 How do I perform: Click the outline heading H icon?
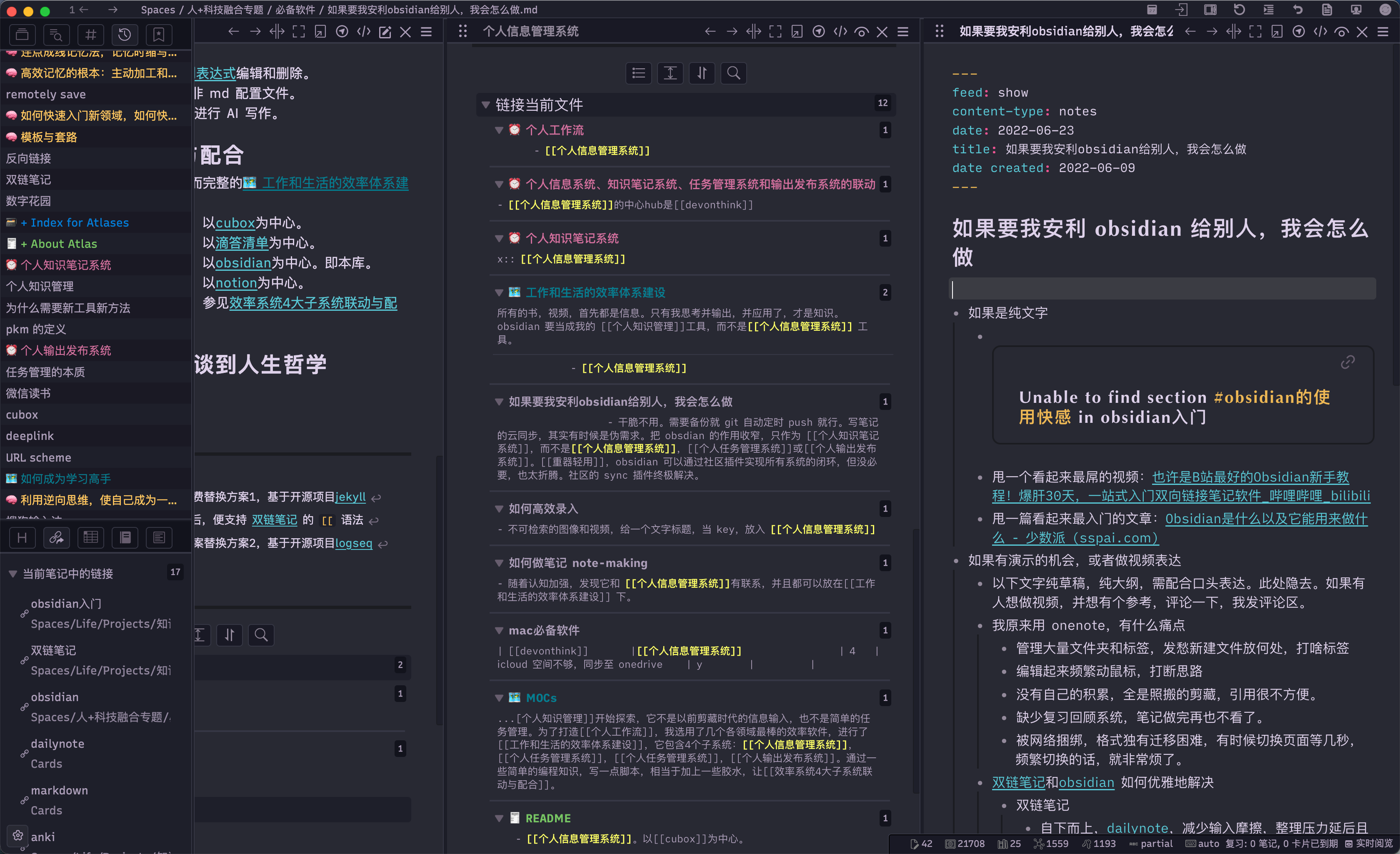coord(22,537)
